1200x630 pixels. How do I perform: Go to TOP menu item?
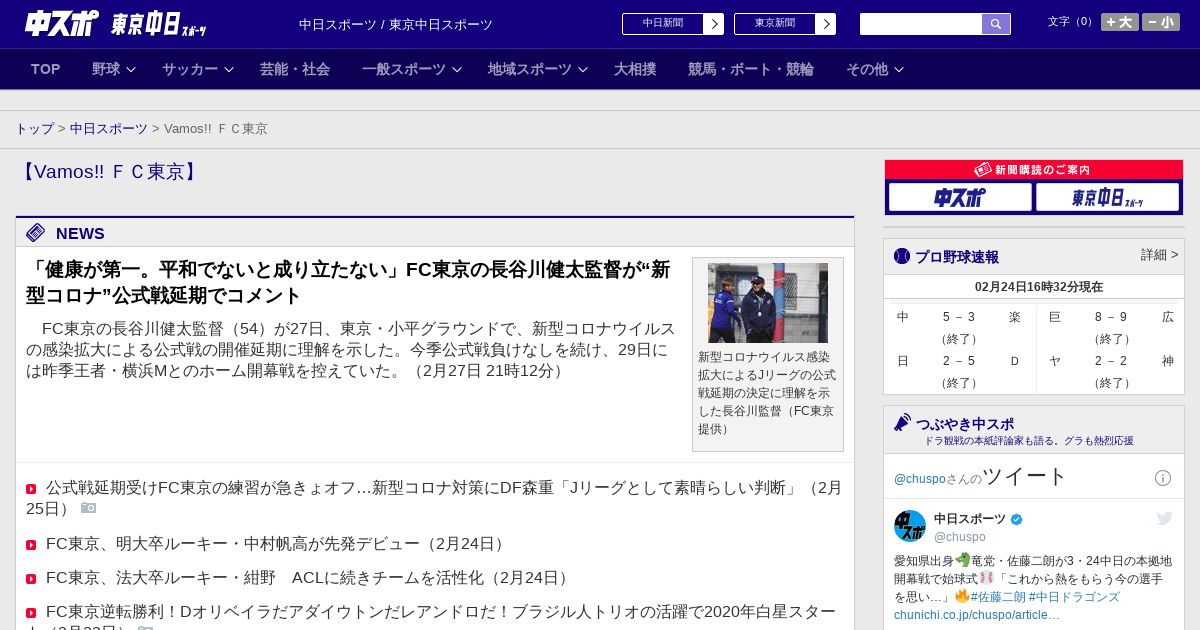pyautogui.click(x=45, y=69)
